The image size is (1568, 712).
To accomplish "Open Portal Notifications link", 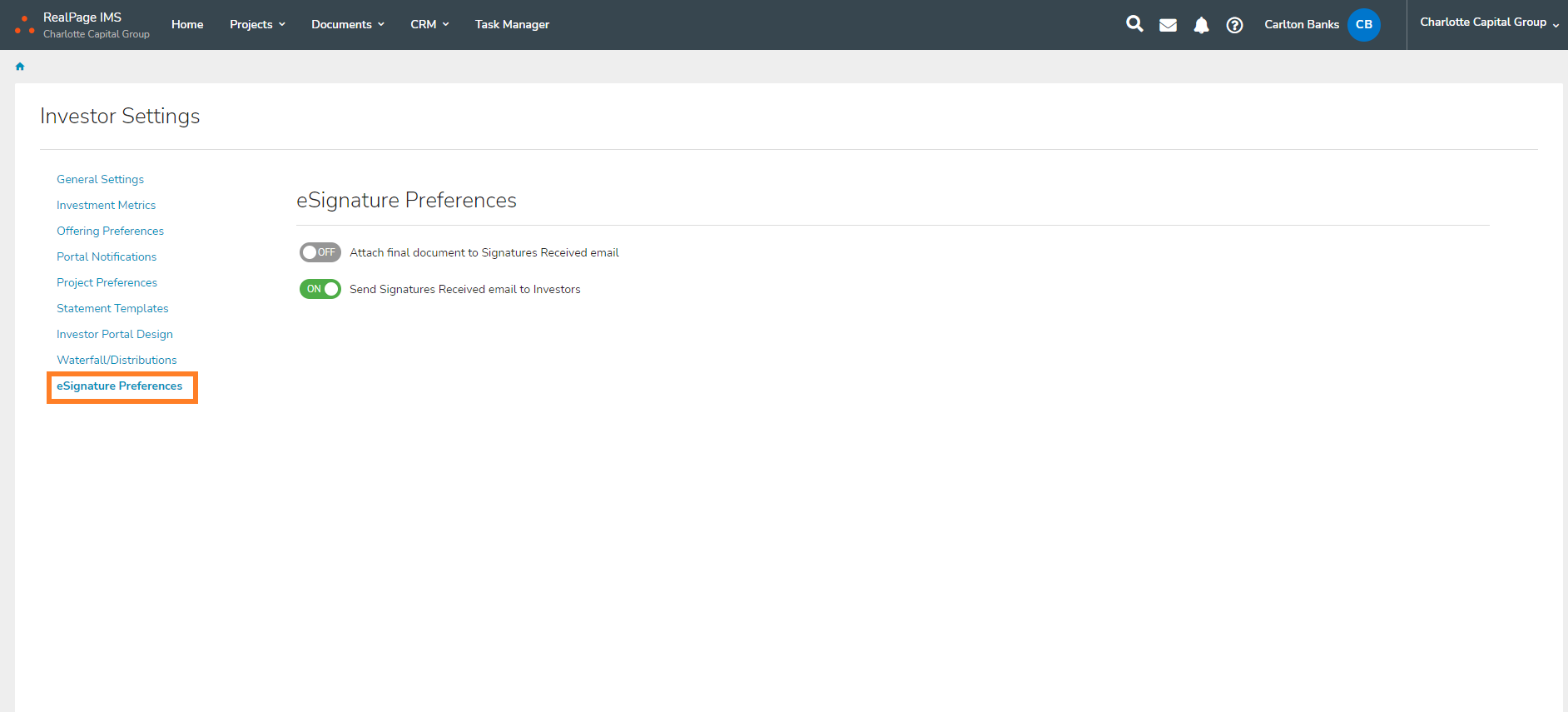I will pos(107,256).
